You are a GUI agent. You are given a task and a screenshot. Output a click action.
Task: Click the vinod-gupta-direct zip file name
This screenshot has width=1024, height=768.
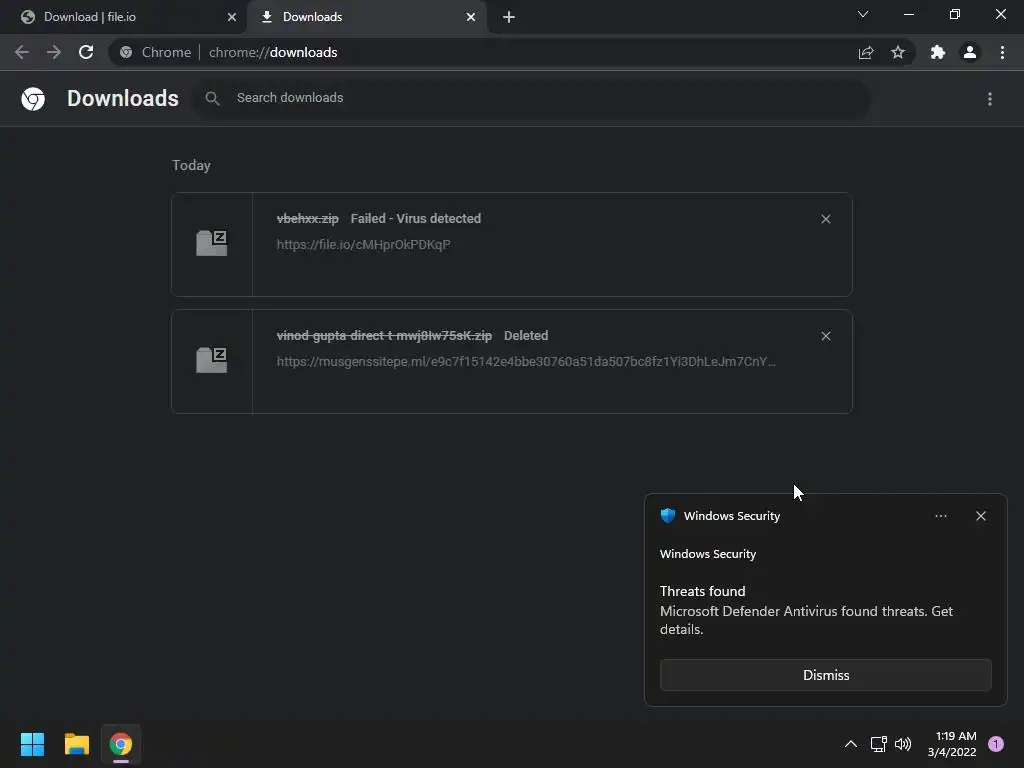pos(384,336)
